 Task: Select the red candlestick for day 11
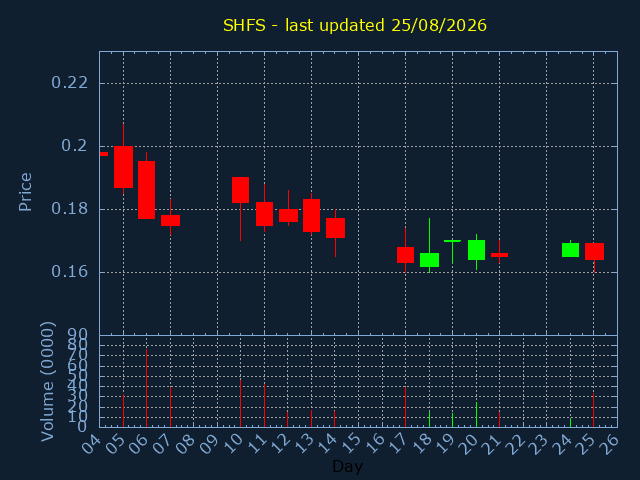264,214
